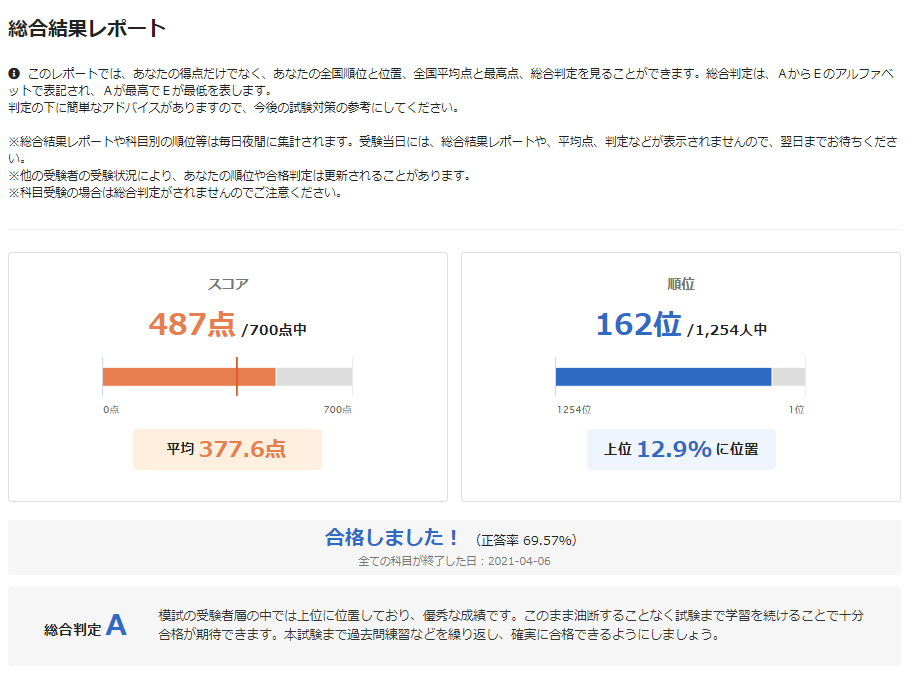The width and height of the screenshot is (912, 686).
Task: Click the 1位 end label of rank bar
Action: click(x=797, y=410)
